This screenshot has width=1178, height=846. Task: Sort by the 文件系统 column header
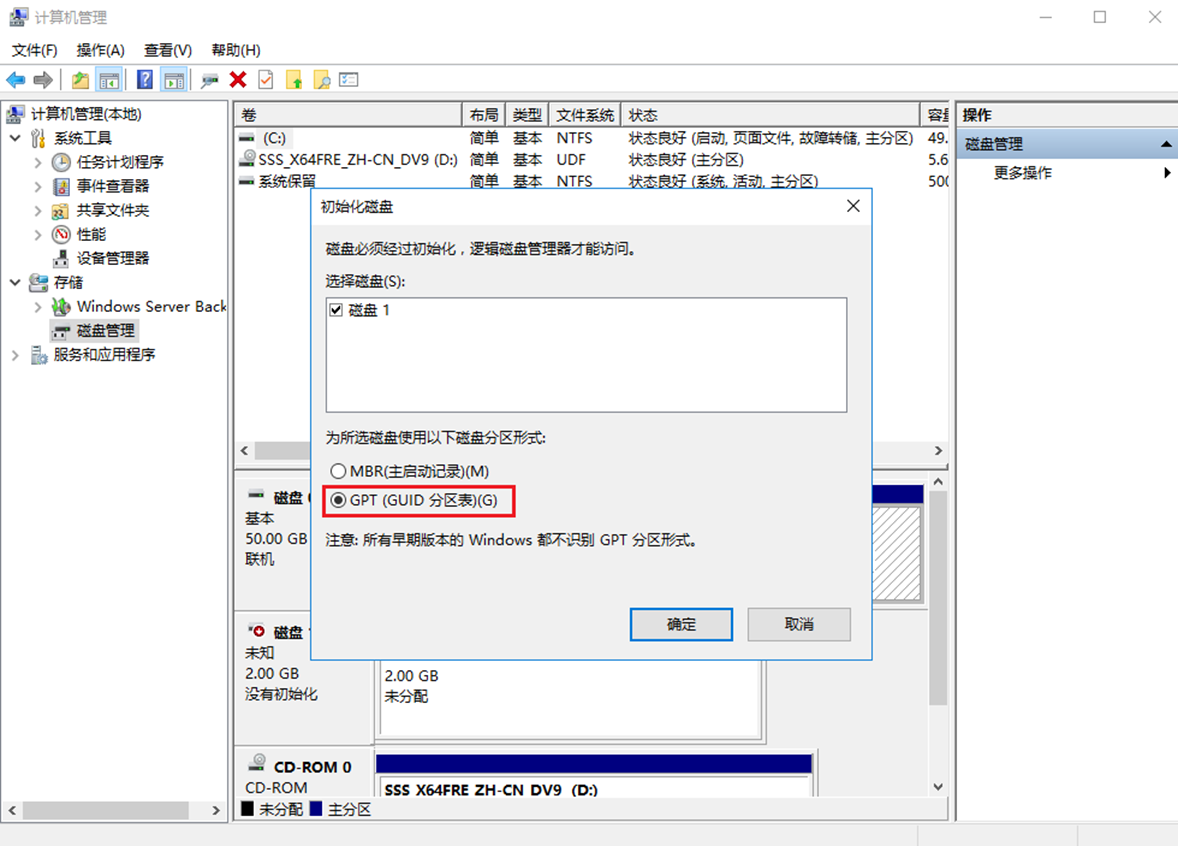pyautogui.click(x=585, y=115)
